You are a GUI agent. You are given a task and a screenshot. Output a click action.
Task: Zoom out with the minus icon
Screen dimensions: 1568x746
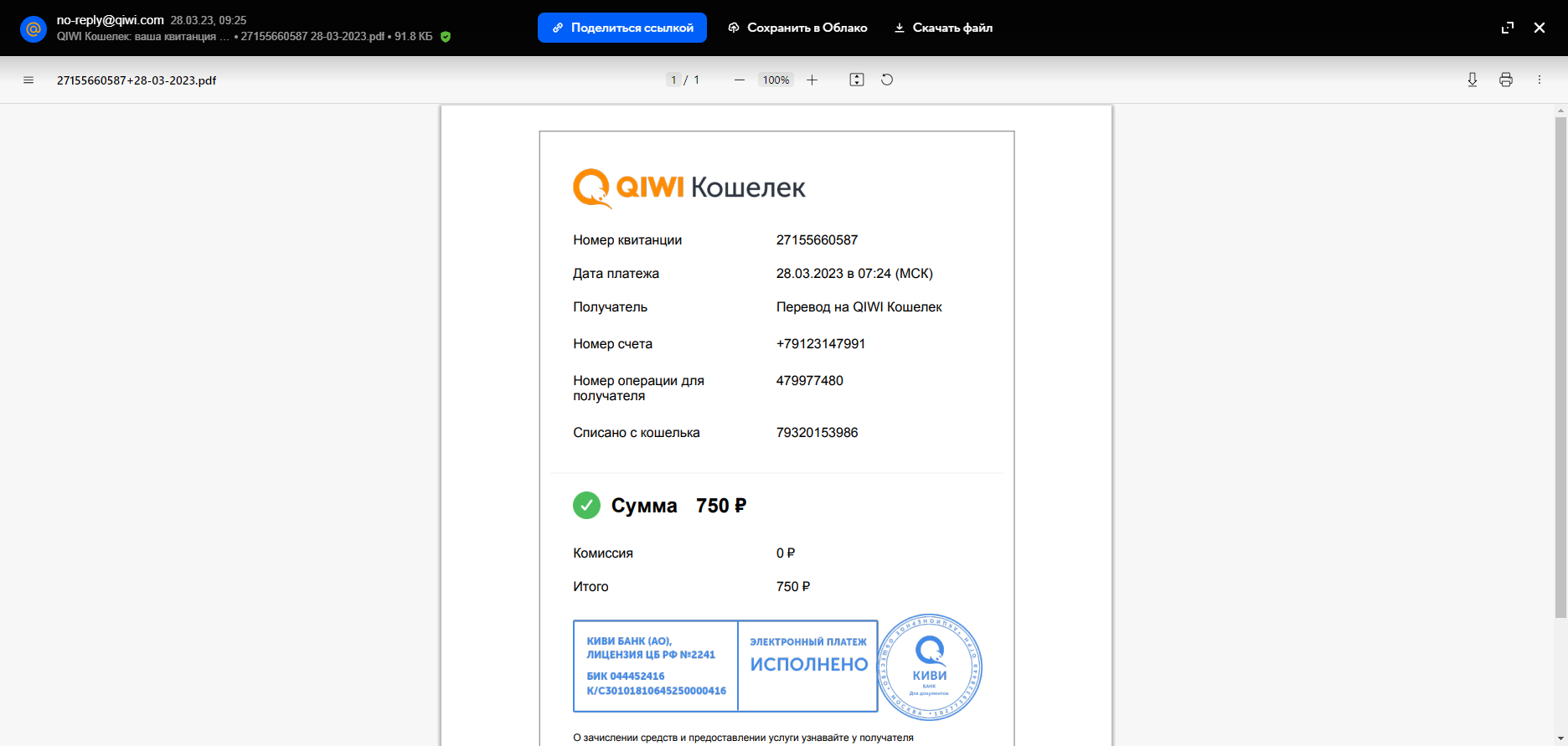pyautogui.click(x=739, y=80)
